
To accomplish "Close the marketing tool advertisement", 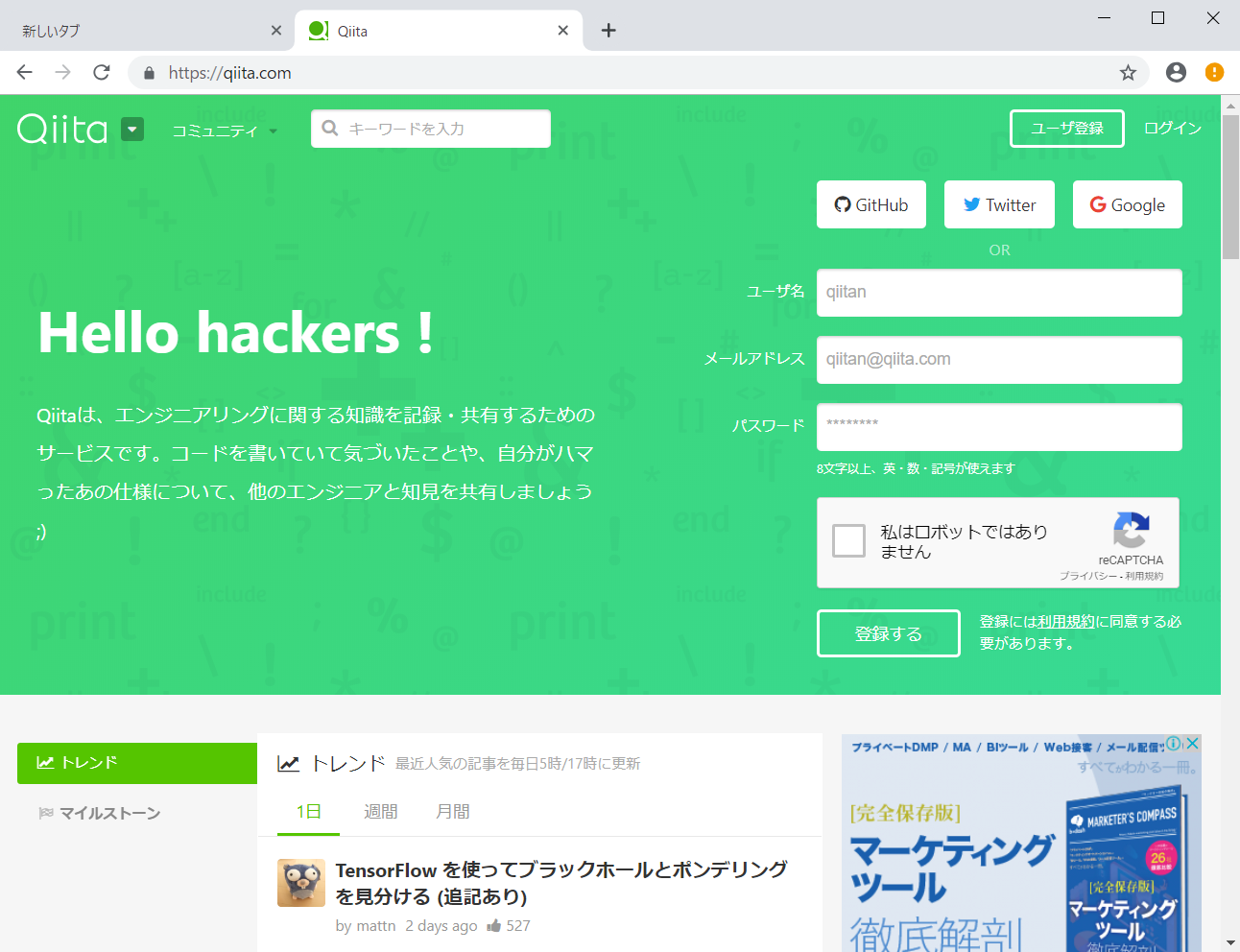I will 1191,743.
